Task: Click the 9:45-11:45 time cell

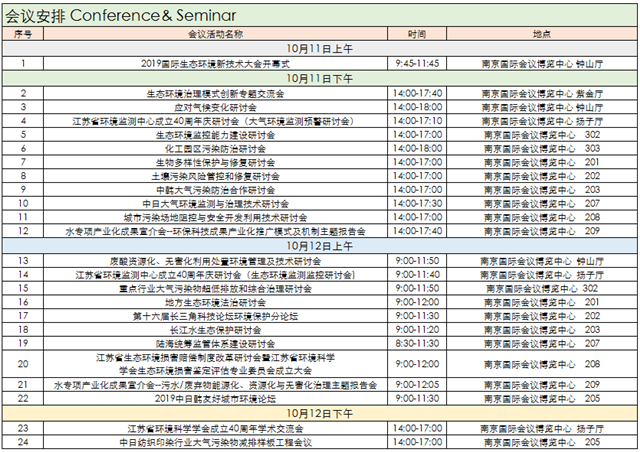Action: (x=418, y=62)
